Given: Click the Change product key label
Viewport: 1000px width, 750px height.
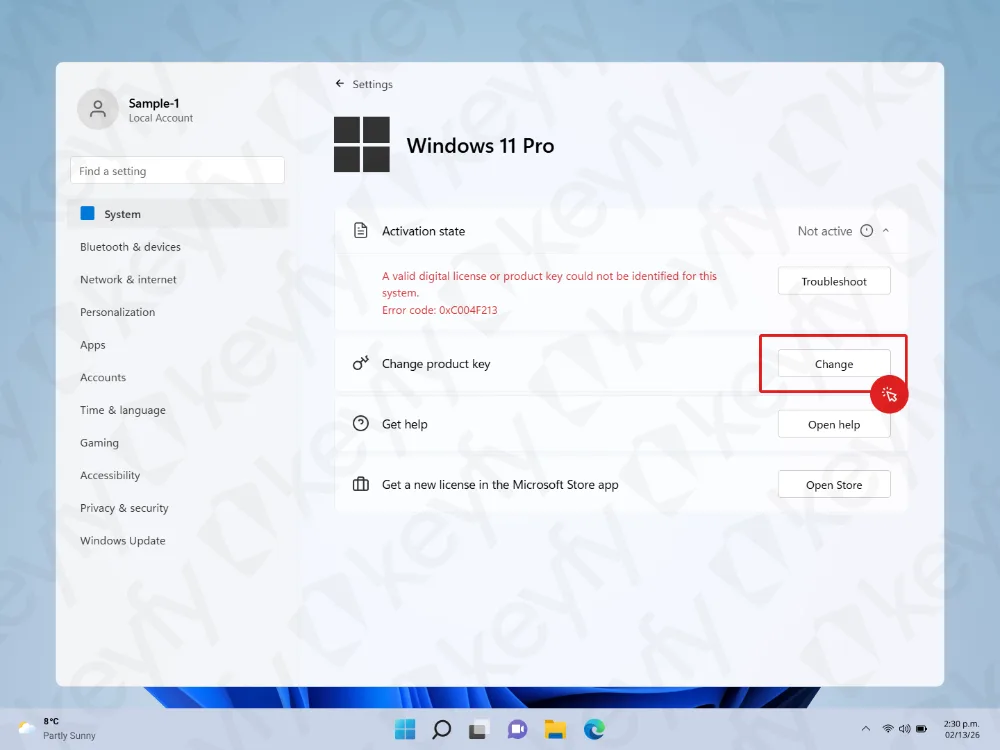Looking at the screenshot, I should [436, 364].
